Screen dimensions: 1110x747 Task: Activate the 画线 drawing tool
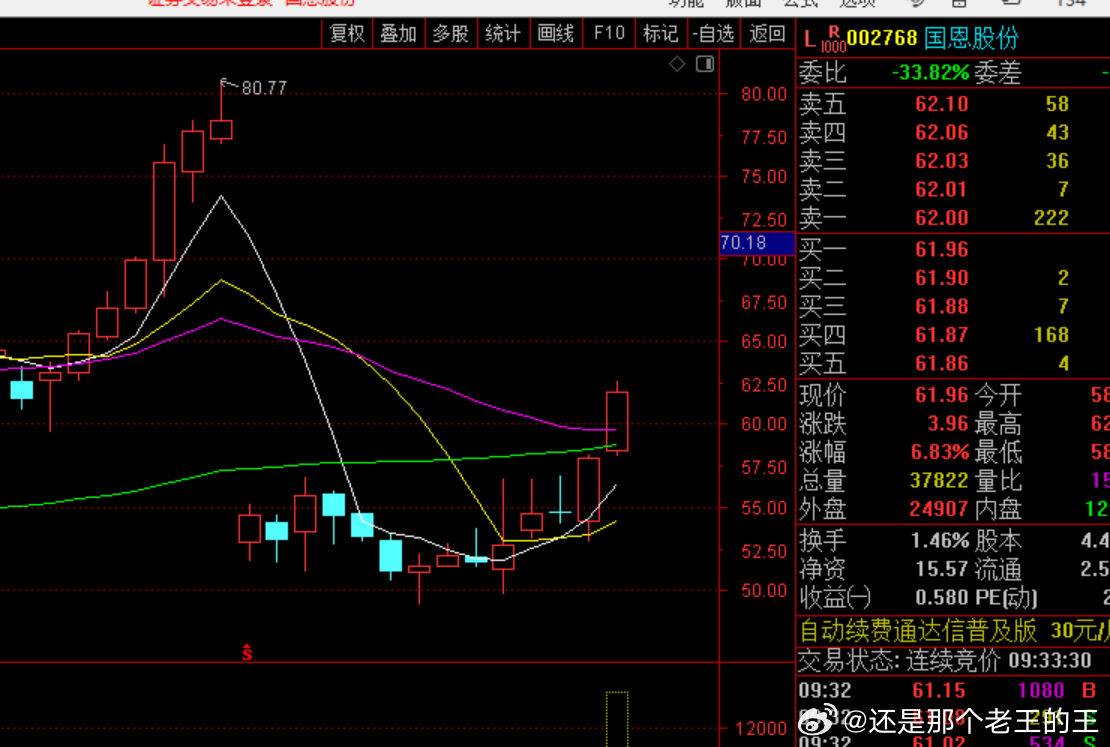tap(556, 33)
